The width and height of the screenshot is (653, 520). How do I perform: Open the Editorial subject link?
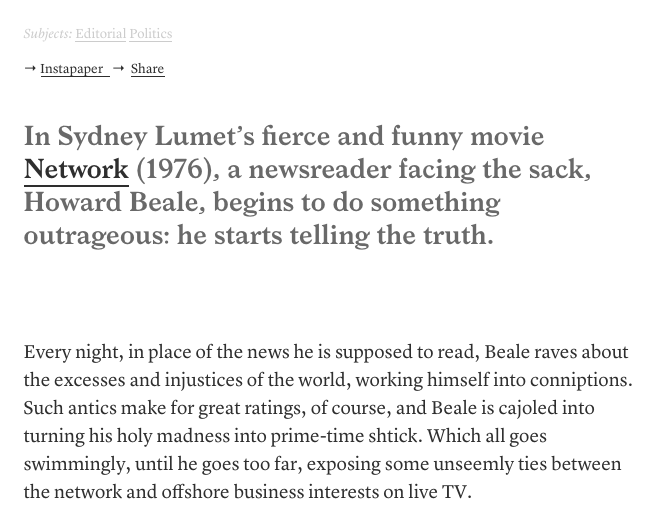pyautogui.click(x=100, y=34)
